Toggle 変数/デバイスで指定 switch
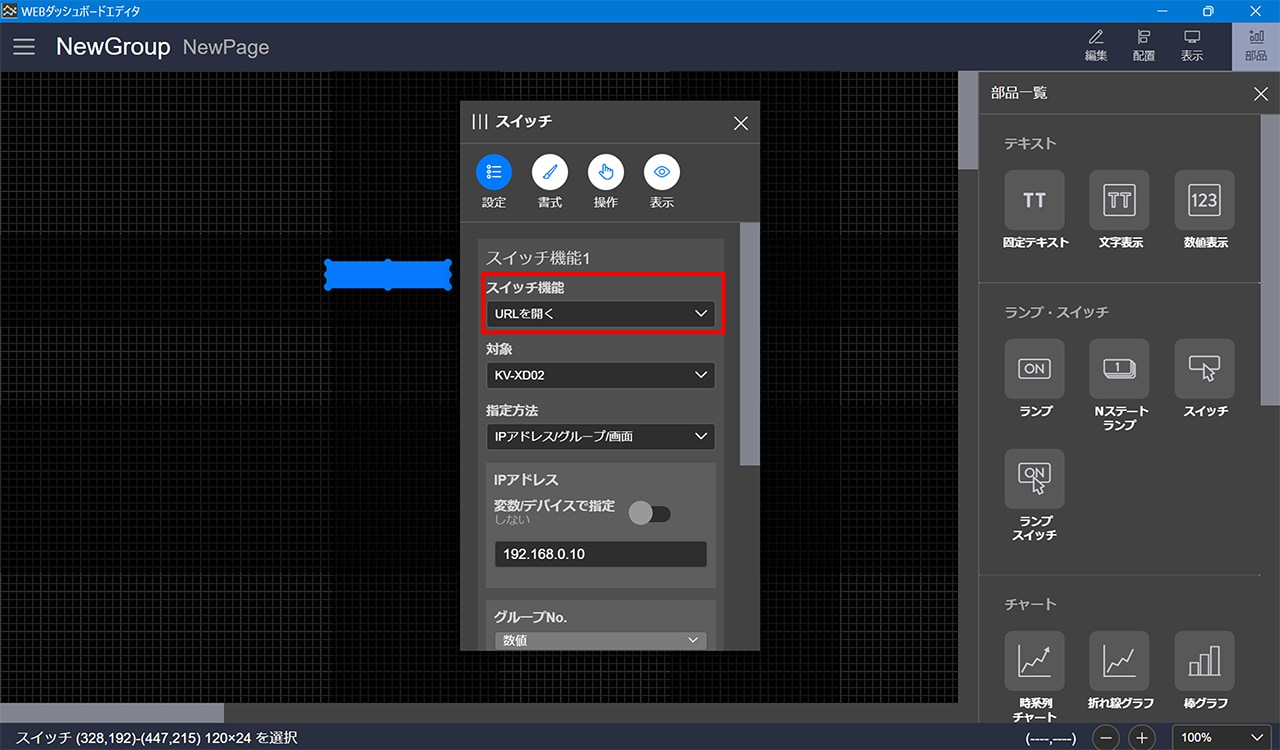The image size is (1280, 750). (x=650, y=513)
